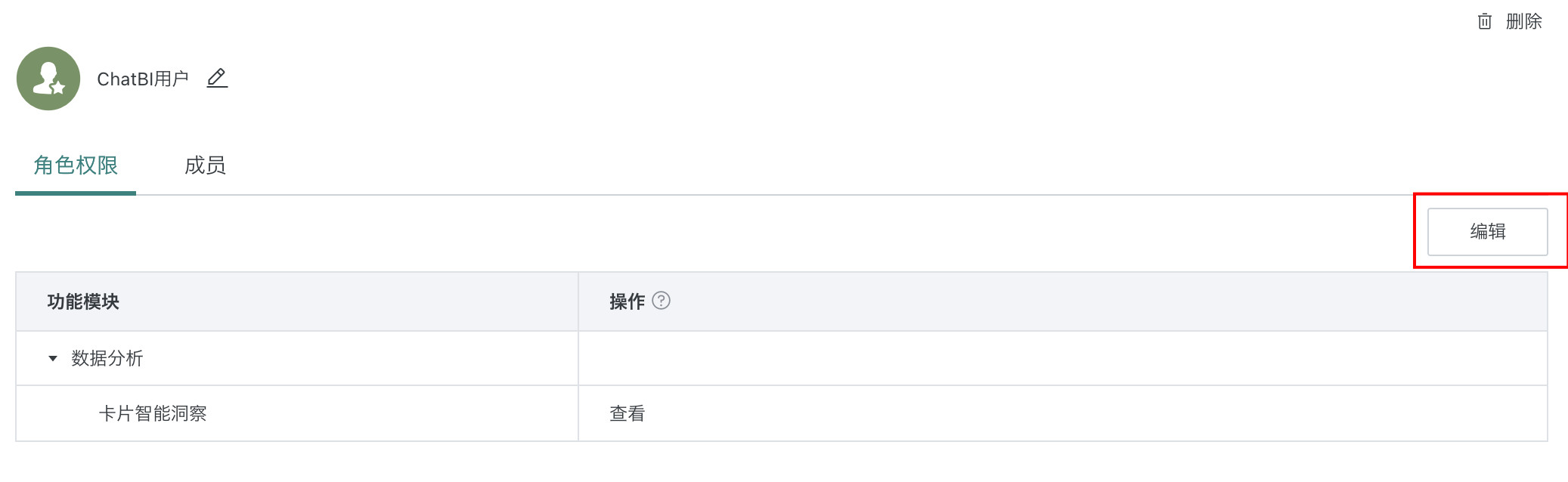Collapse the 数据分析 tree arrow
The image size is (1568, 482).
[x=53, y=358]
